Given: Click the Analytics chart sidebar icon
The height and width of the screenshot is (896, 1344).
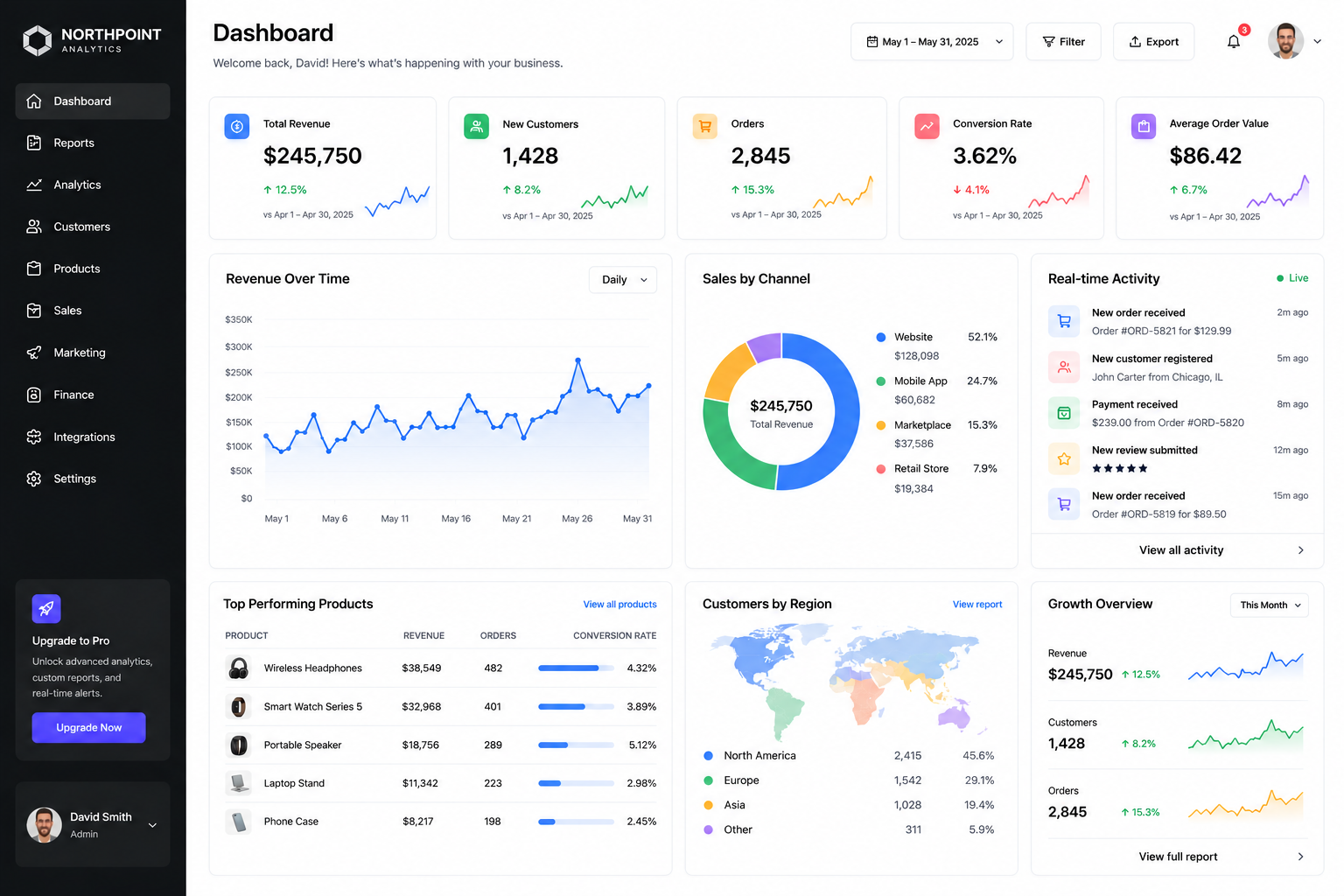Looking at the screenshot, I should point(34,185).
